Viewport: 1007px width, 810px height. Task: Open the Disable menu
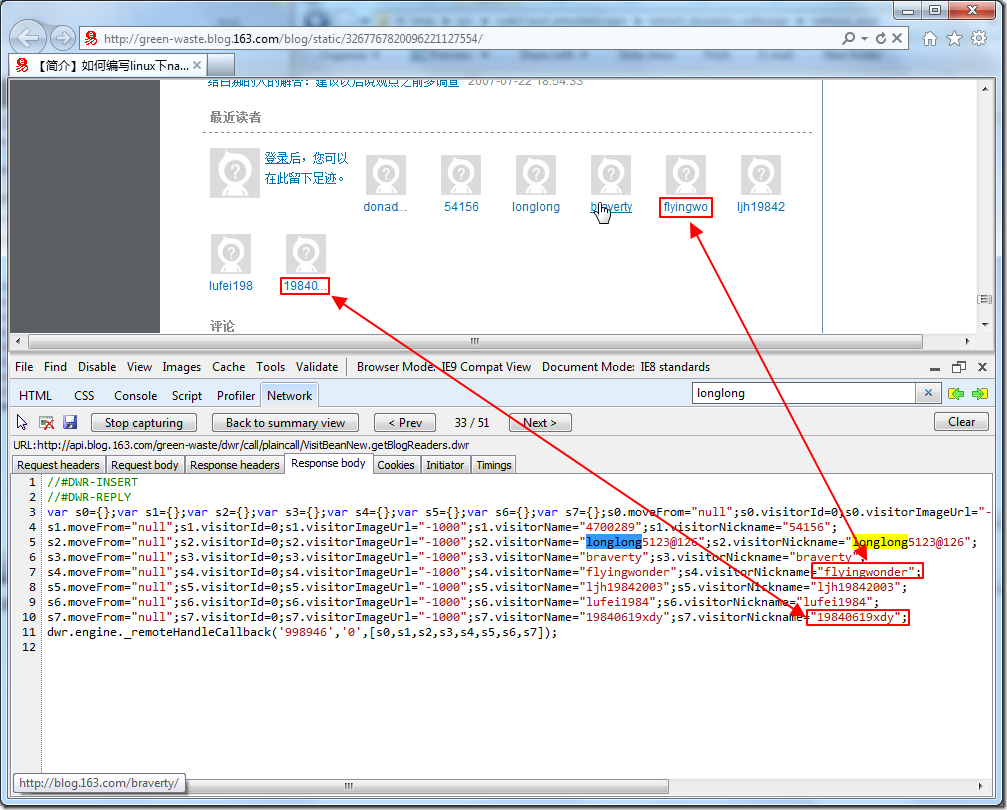97,367
